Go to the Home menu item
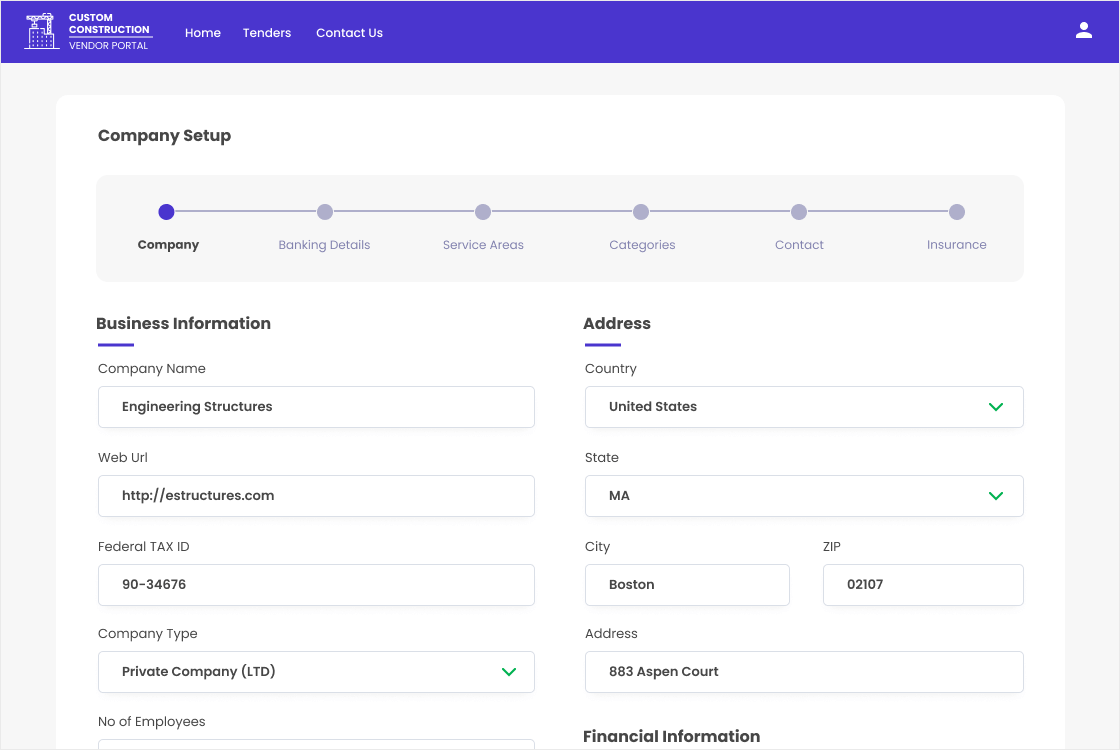 pos(203,33)
